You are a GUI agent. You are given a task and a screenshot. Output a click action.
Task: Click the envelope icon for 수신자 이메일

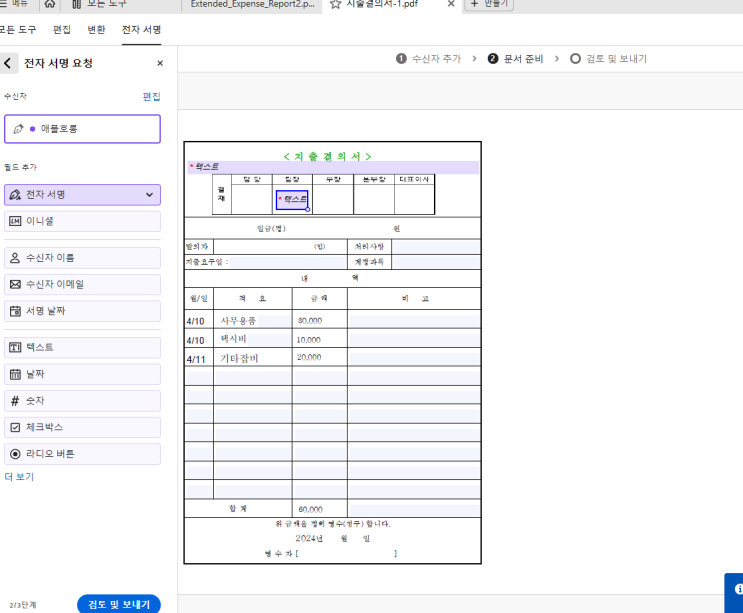(15, 284)
